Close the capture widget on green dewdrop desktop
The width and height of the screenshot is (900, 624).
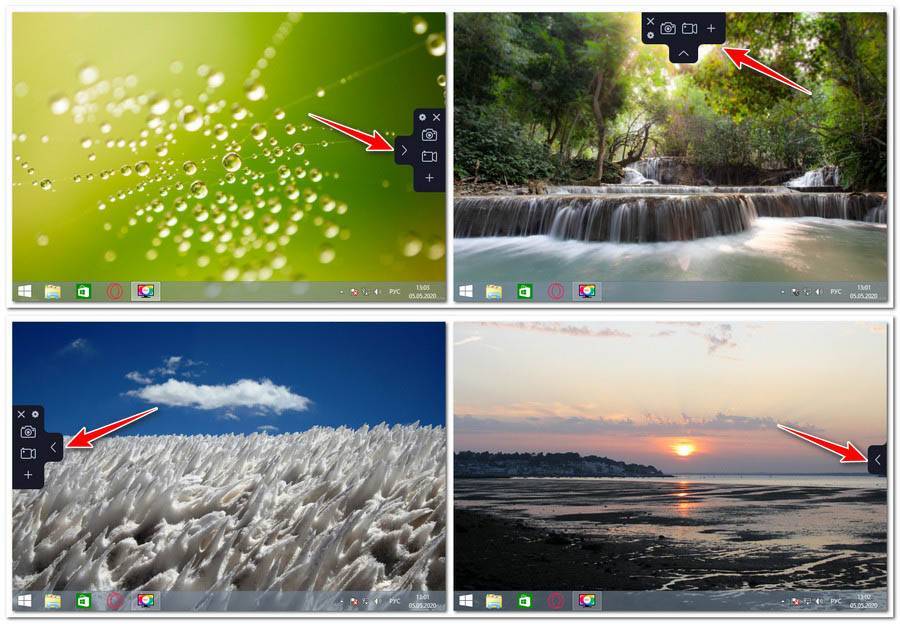click(x=437, y=117)
